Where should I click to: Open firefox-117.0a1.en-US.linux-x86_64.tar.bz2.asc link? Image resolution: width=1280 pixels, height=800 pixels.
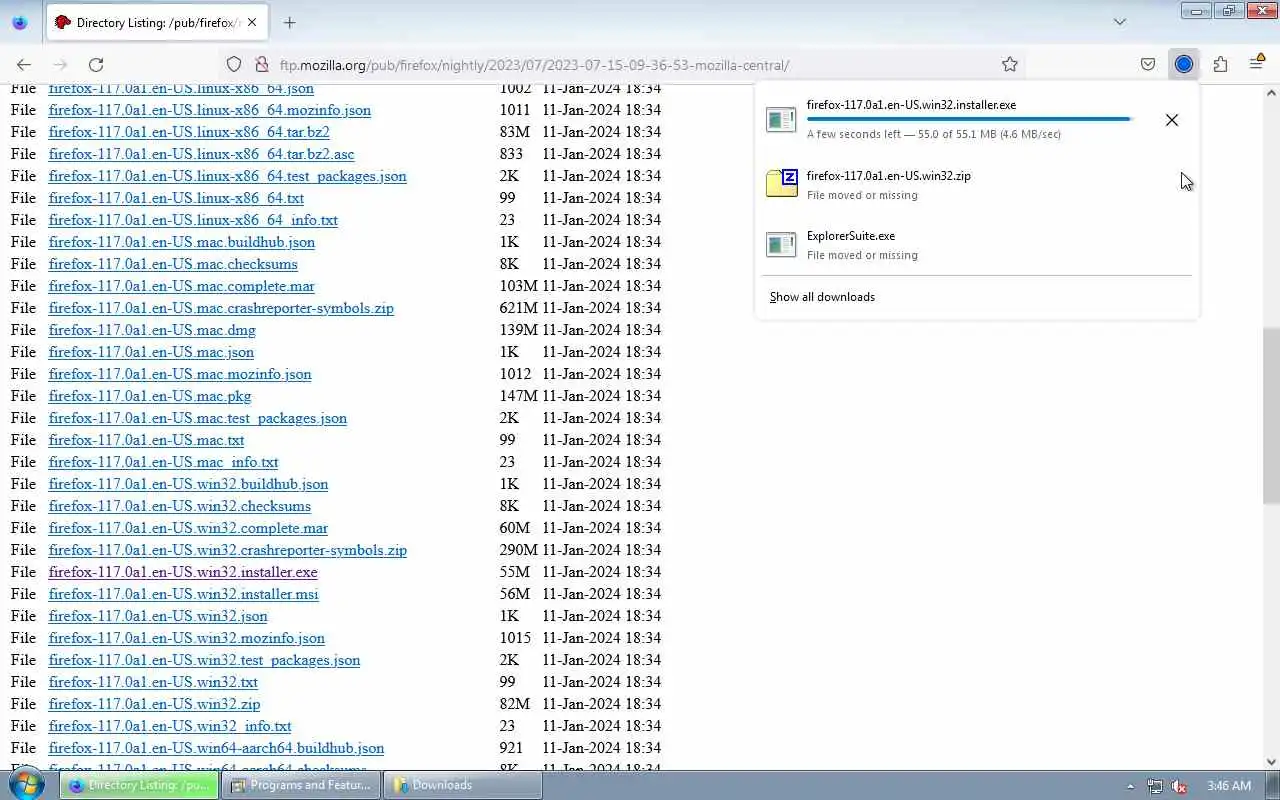tap(202, 154)
